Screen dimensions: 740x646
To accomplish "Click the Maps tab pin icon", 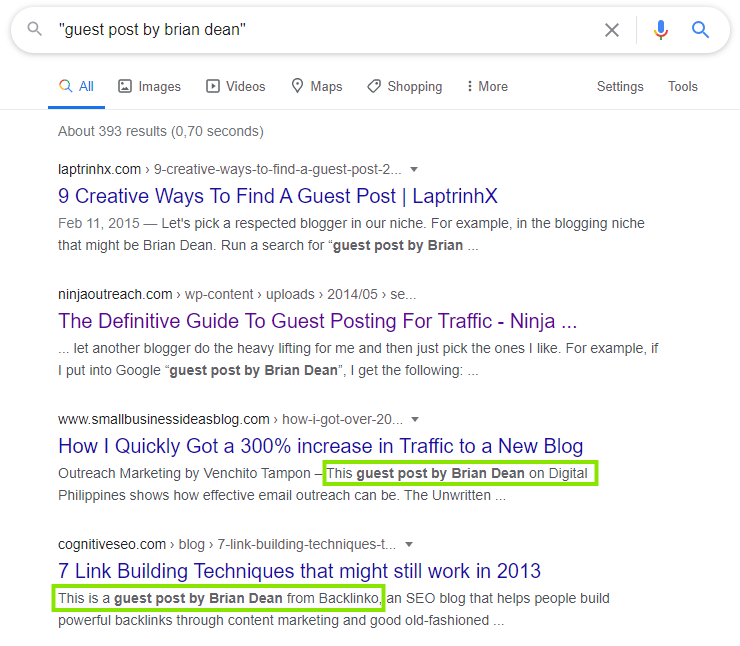I will click(x=297, y=86).
